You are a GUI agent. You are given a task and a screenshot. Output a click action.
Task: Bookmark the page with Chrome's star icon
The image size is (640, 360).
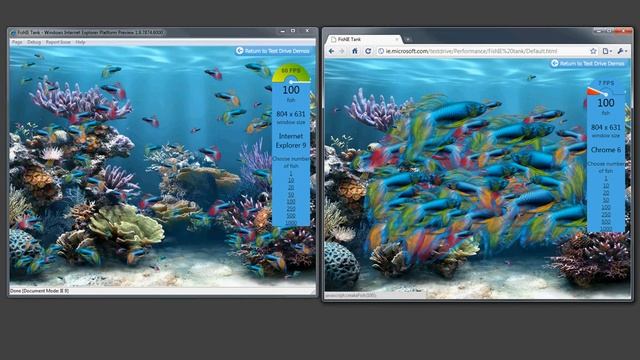(x=593, y=51)
